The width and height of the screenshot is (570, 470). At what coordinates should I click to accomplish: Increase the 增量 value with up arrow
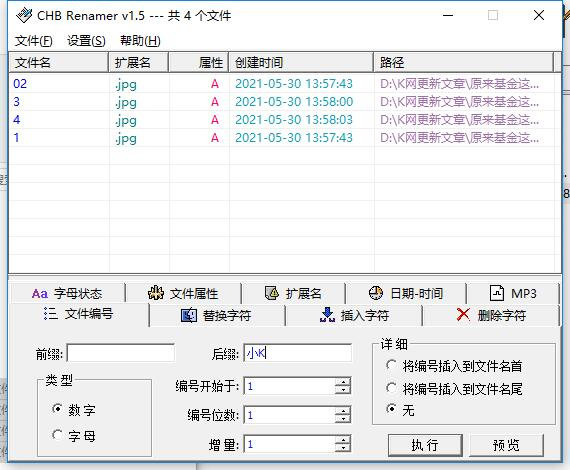[x=342, y=439]
